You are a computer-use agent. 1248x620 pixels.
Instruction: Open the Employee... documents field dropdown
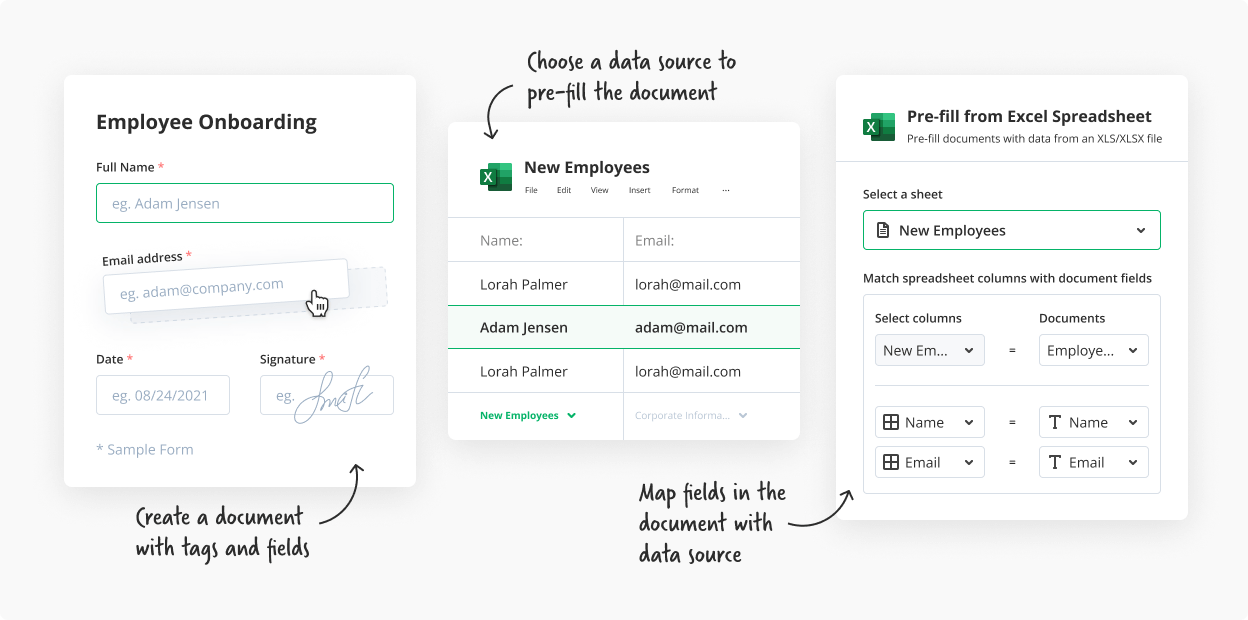(x=1131, y=350)
